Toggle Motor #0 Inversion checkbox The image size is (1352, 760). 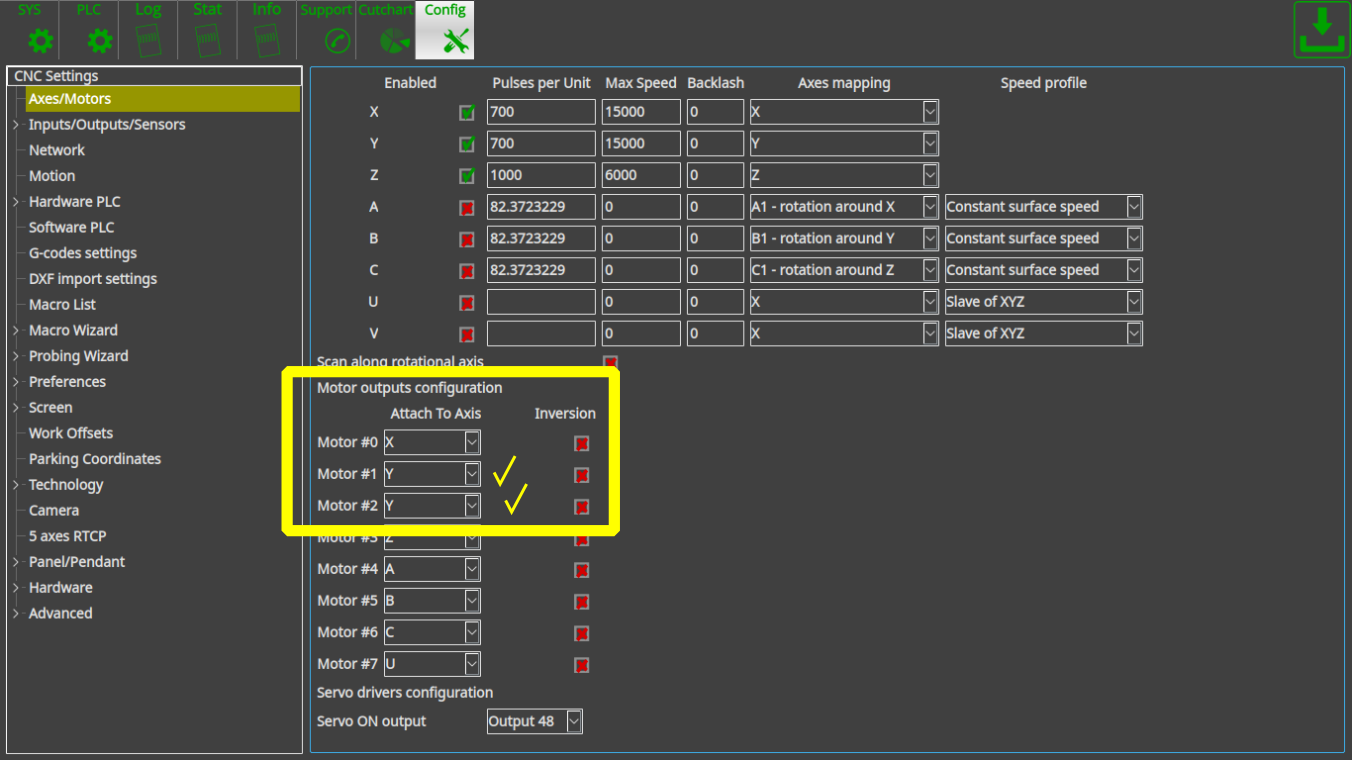pos(582,444)
